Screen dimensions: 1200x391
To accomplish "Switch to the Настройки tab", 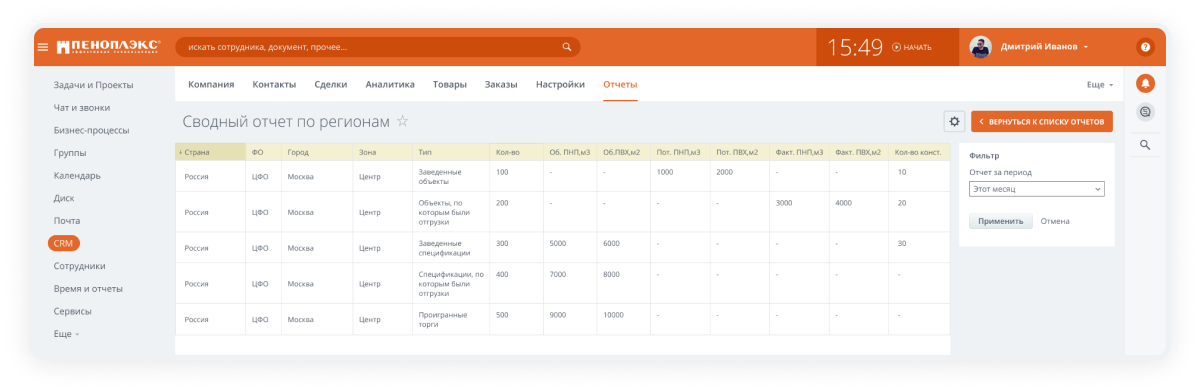I will [560, 85].
